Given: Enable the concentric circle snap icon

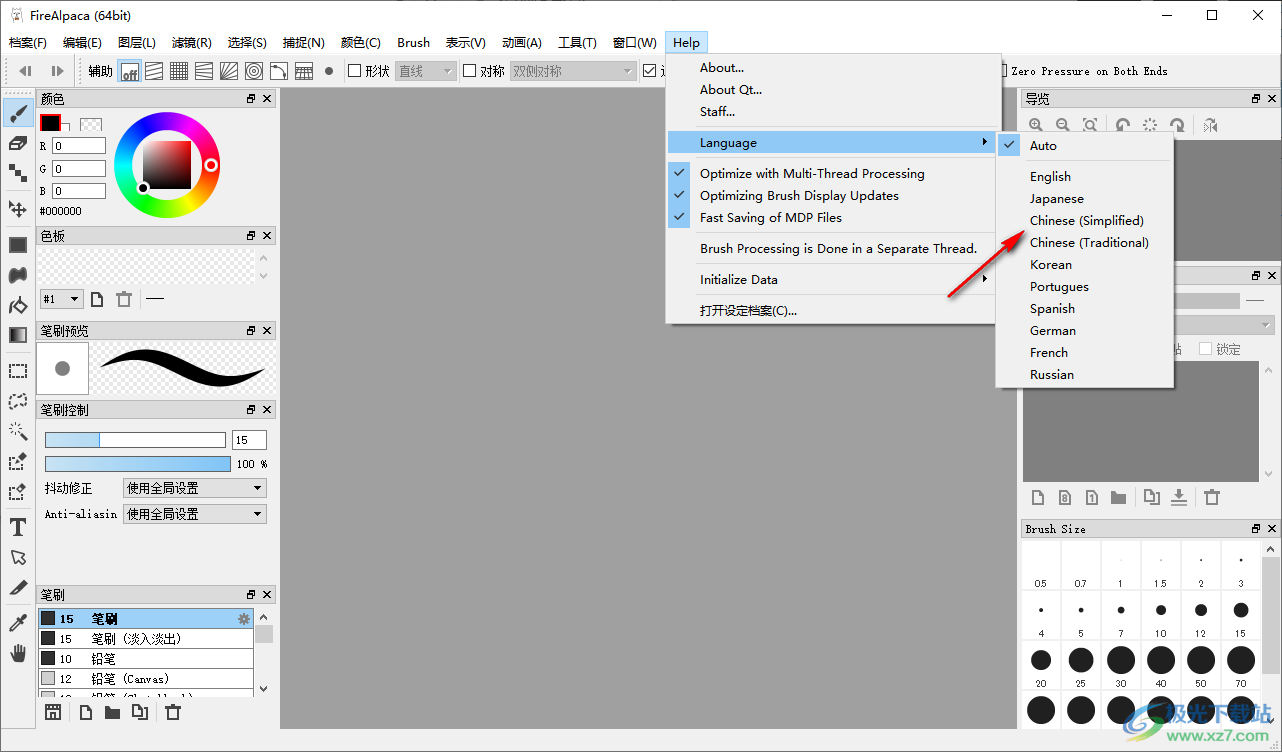Looking at the screenshot, I should pos(254,71).
